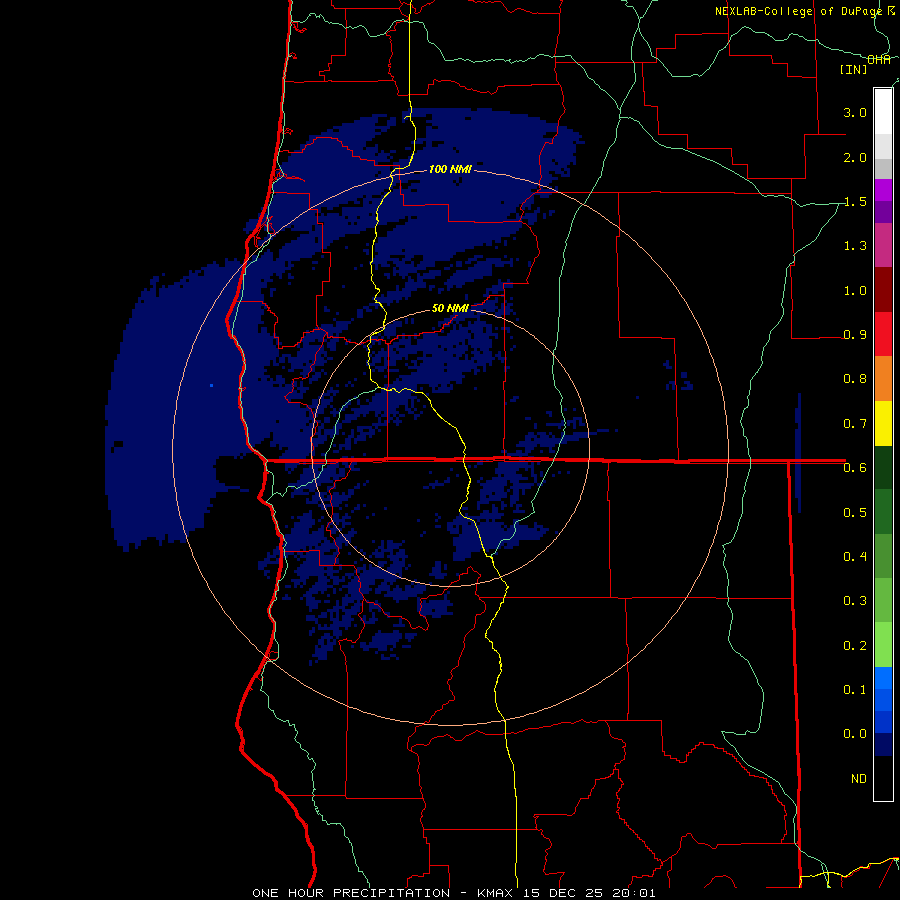Click the yellow 0.7 legend color block
Viewport: 900px width, 900px height.
883,423
